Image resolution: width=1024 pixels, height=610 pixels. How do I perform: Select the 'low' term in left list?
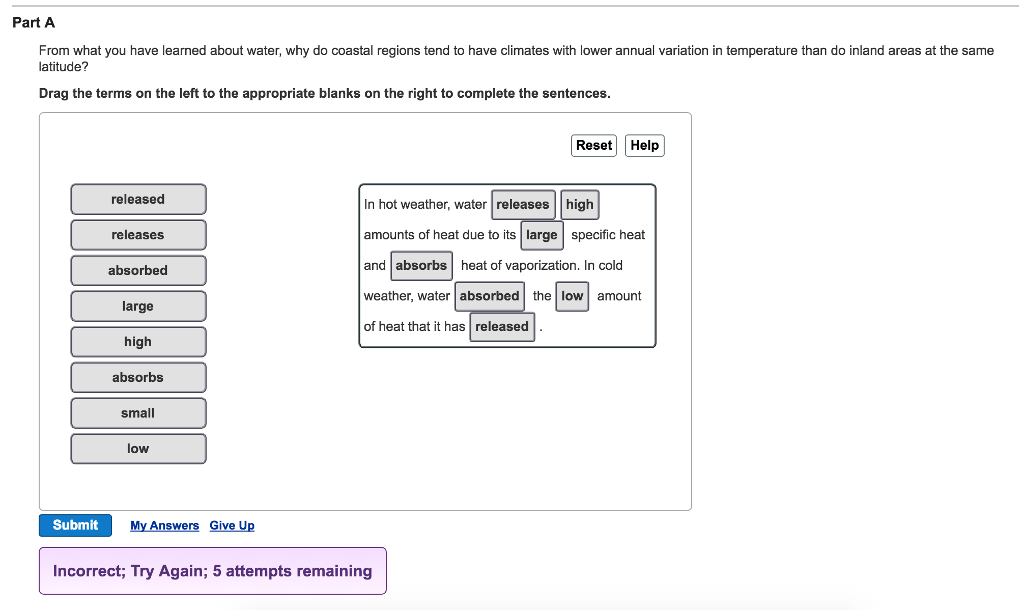pos(138,449)
